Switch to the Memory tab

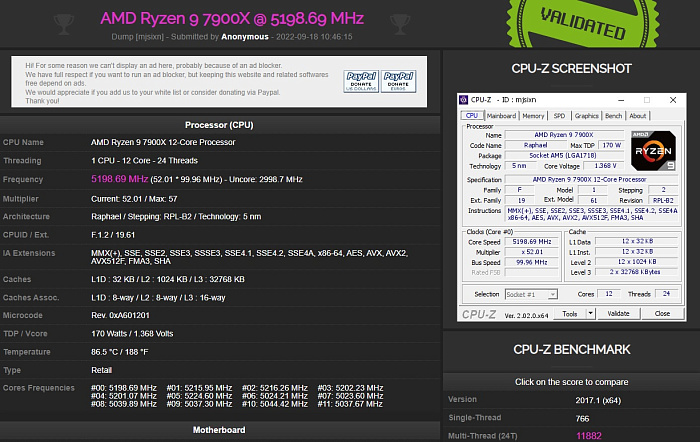coord(533,116)
